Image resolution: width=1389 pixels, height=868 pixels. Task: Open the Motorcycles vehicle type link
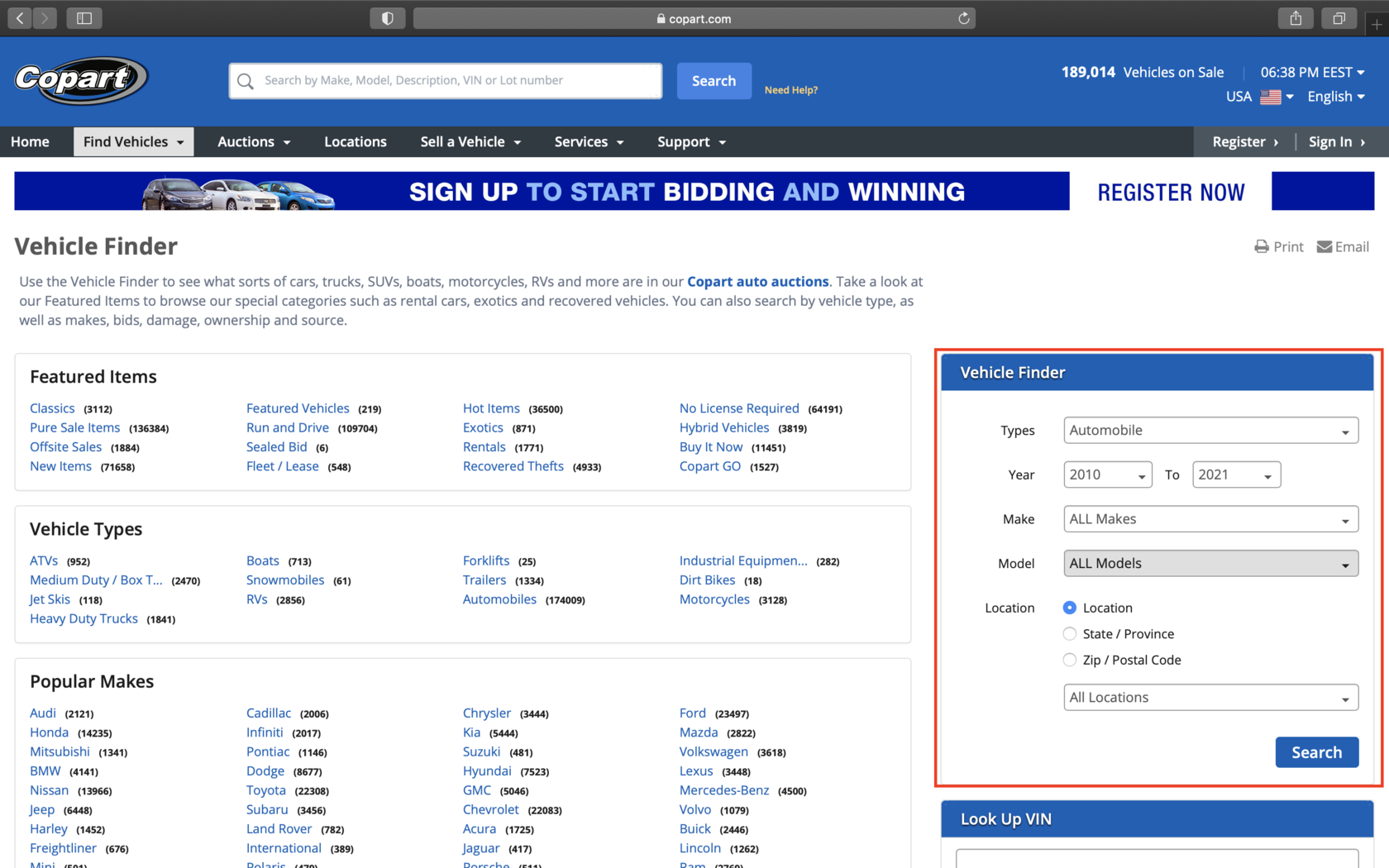pos(714,599)
